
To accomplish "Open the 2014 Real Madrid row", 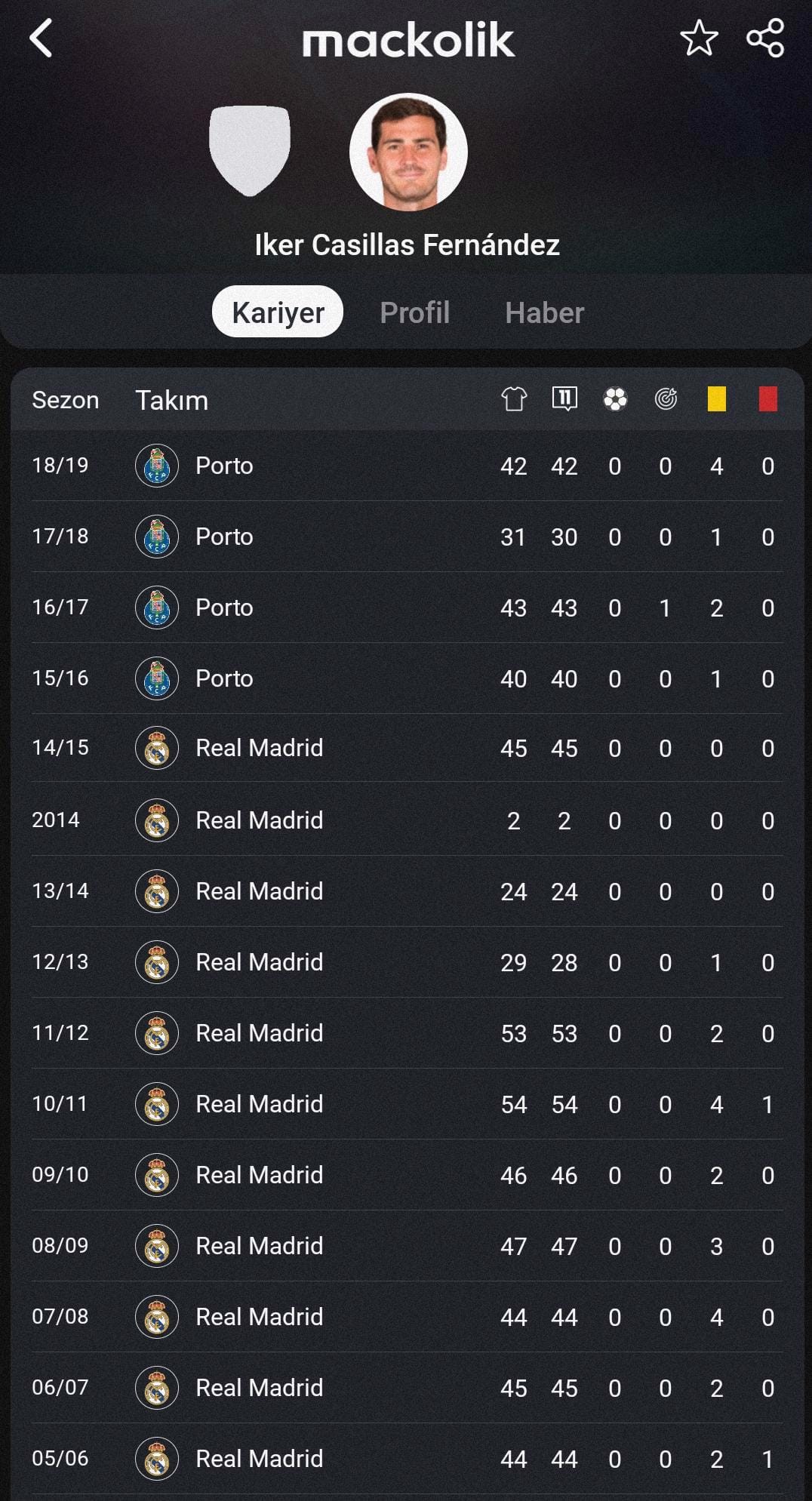I will 406,820.
